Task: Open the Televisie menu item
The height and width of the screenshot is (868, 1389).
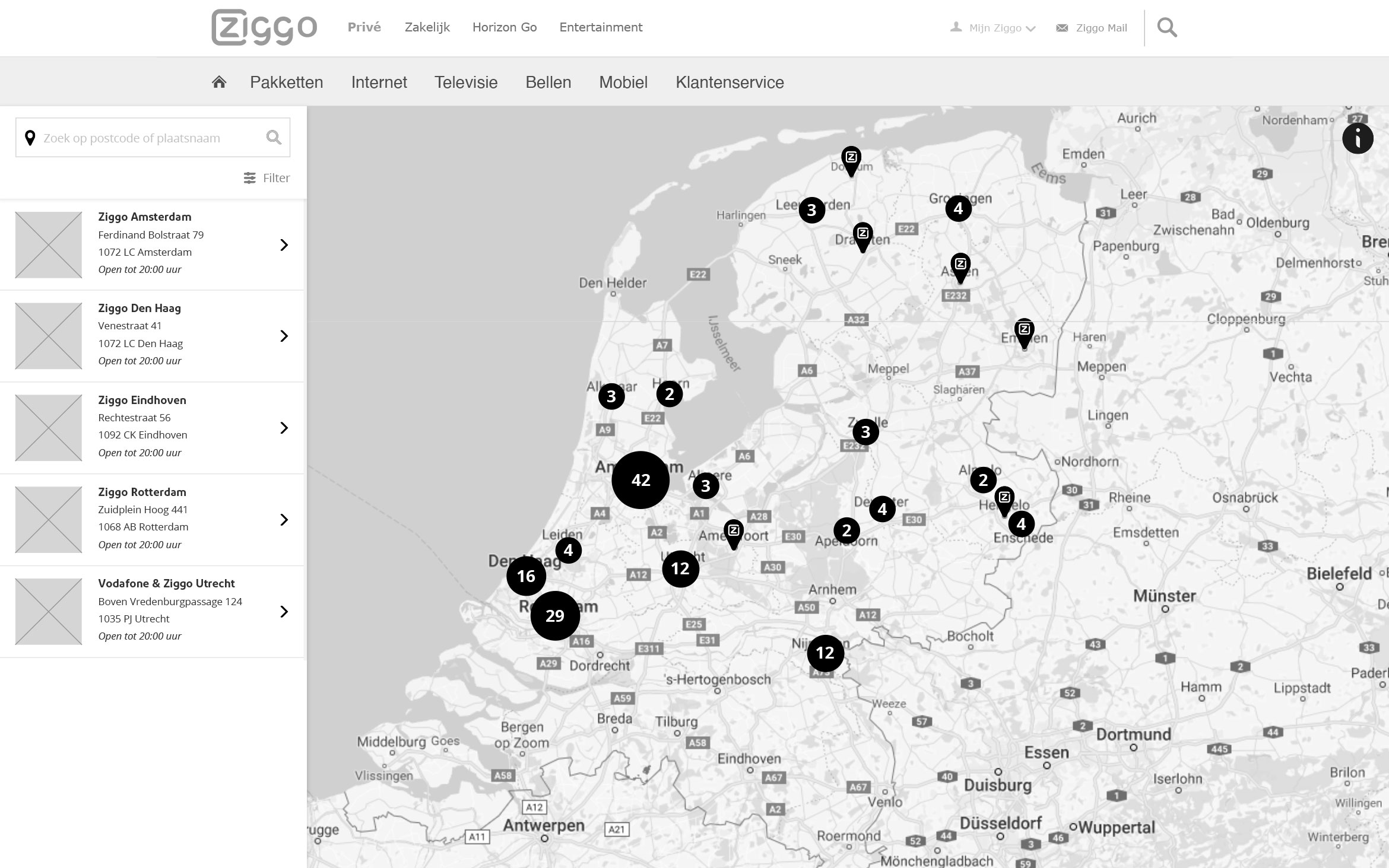Action: click(465, 82)
